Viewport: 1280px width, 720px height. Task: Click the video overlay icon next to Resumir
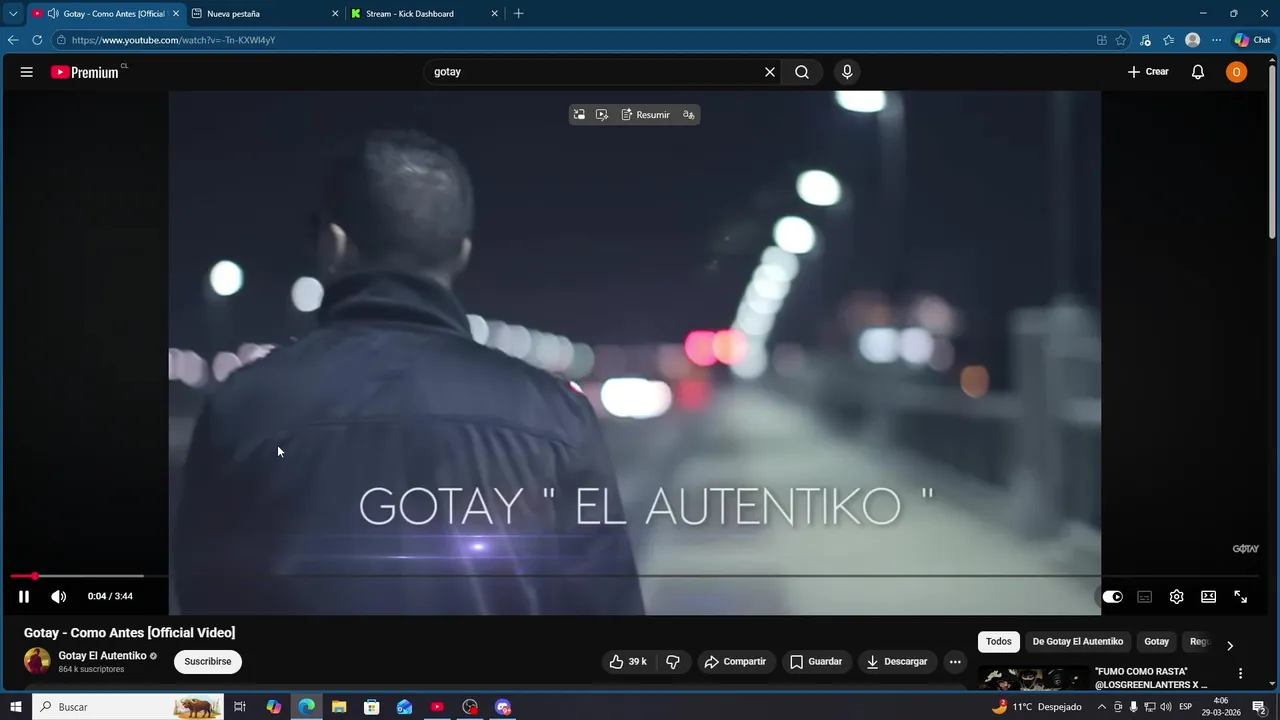pos(601,115)
